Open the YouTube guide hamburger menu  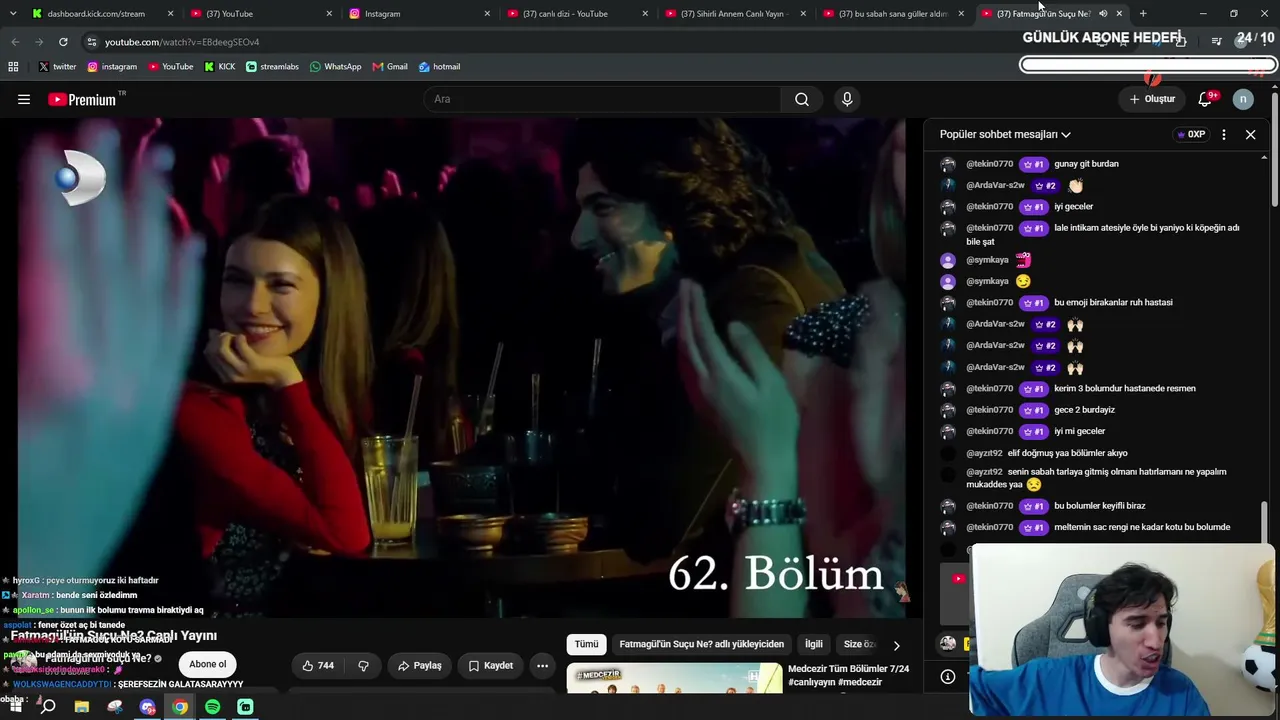coord(24,99)
